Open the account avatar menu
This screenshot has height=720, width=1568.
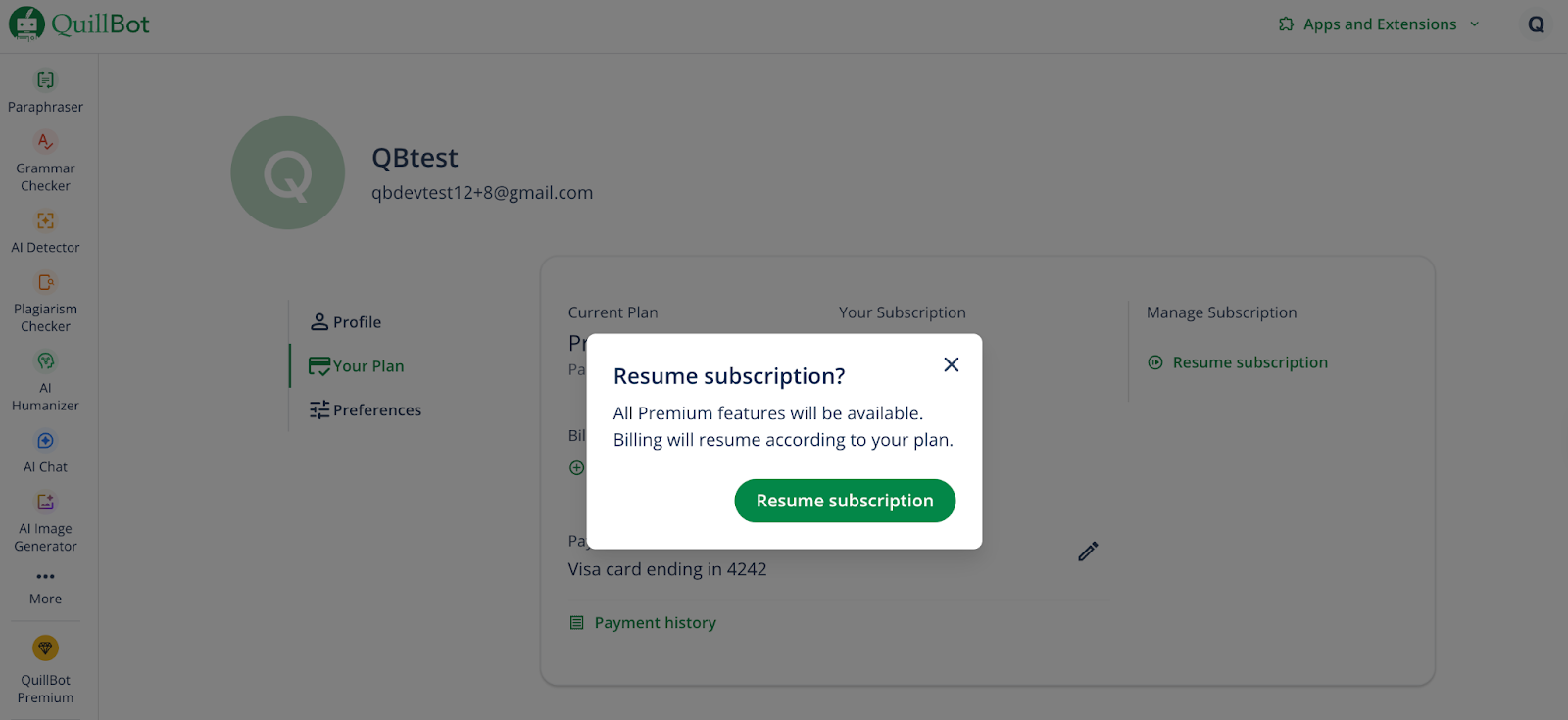coord(1536,24)
